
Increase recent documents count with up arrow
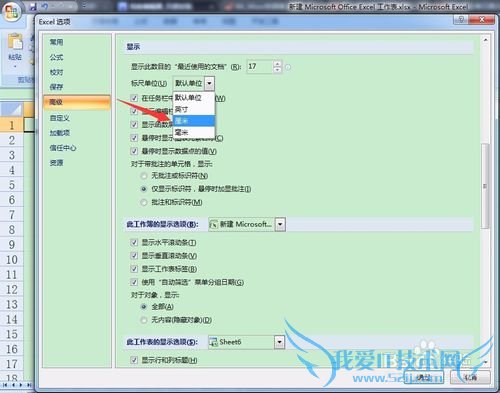[277, 63]
